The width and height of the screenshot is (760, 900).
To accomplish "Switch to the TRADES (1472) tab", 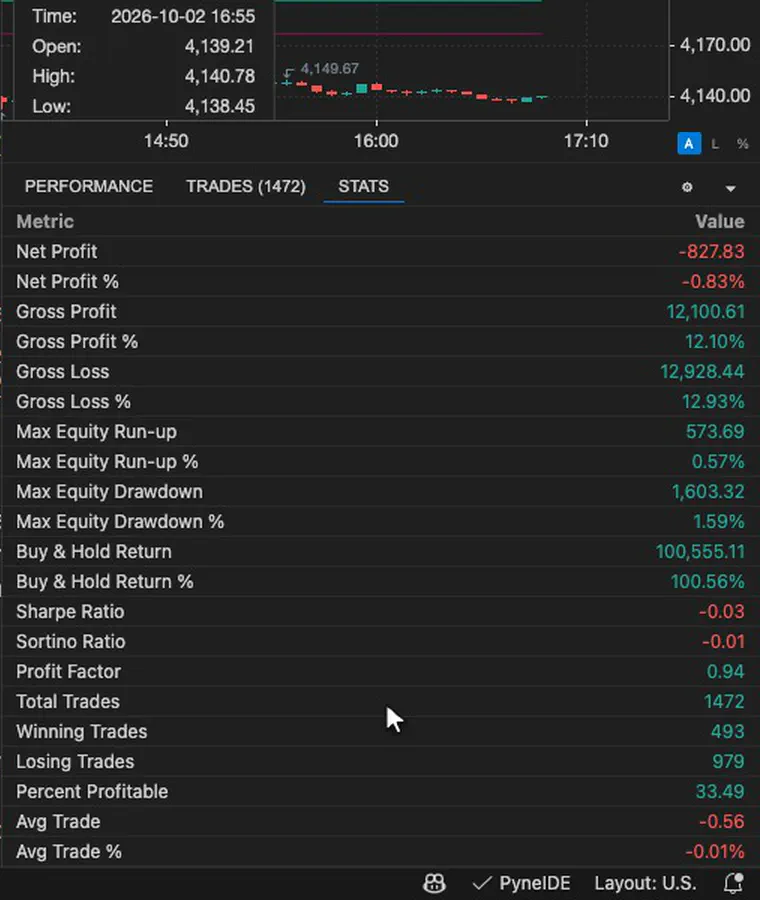I will 246,187.
